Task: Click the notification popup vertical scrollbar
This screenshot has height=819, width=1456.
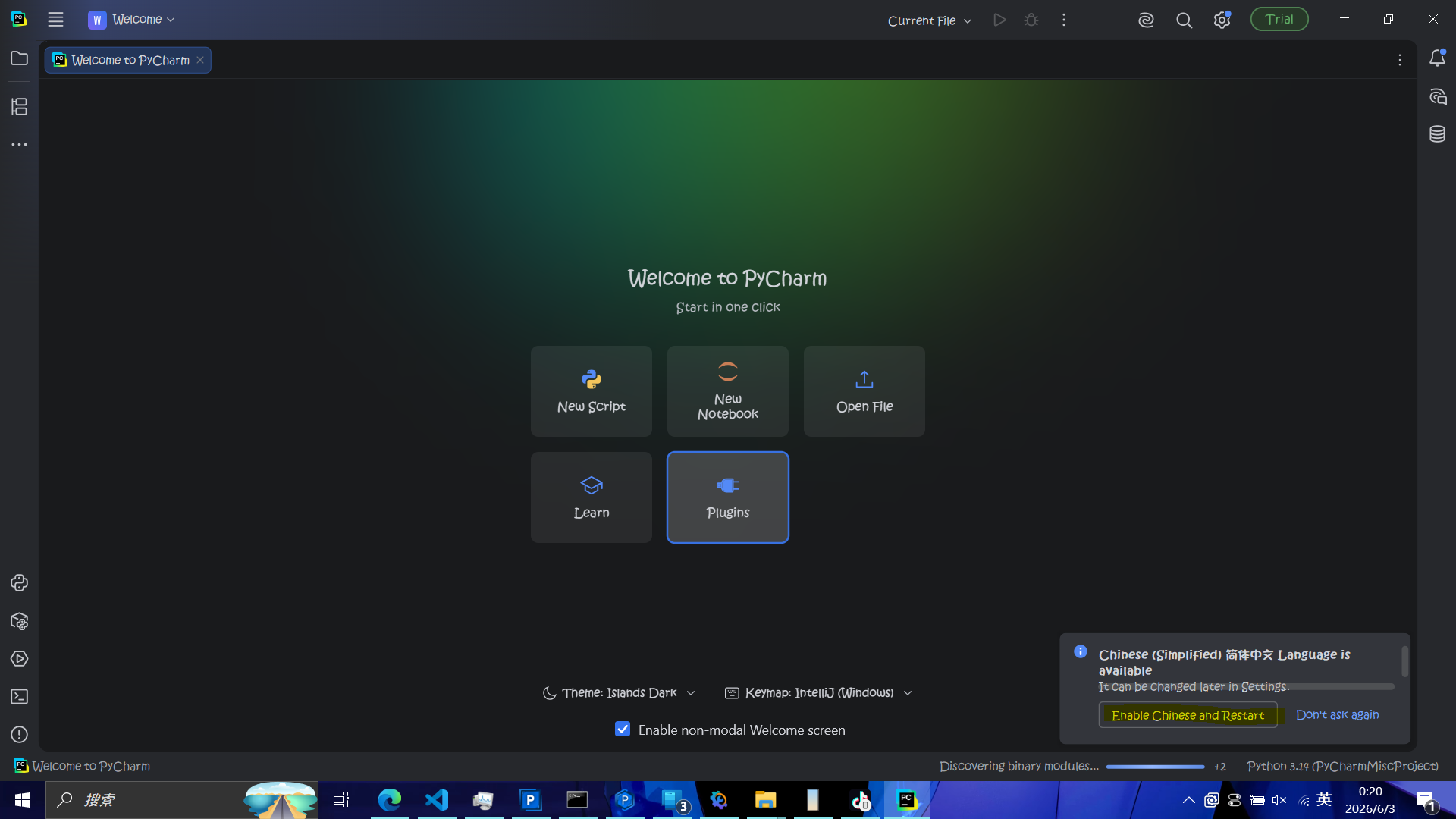Action: coord(1404,661)
